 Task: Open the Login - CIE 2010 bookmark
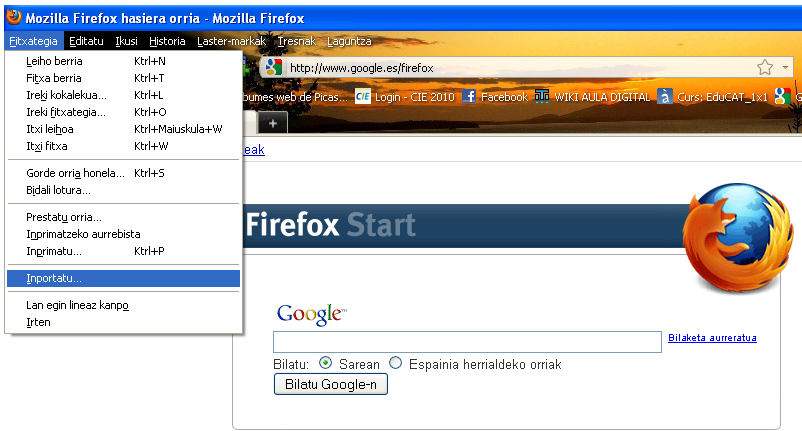[405, 97]
